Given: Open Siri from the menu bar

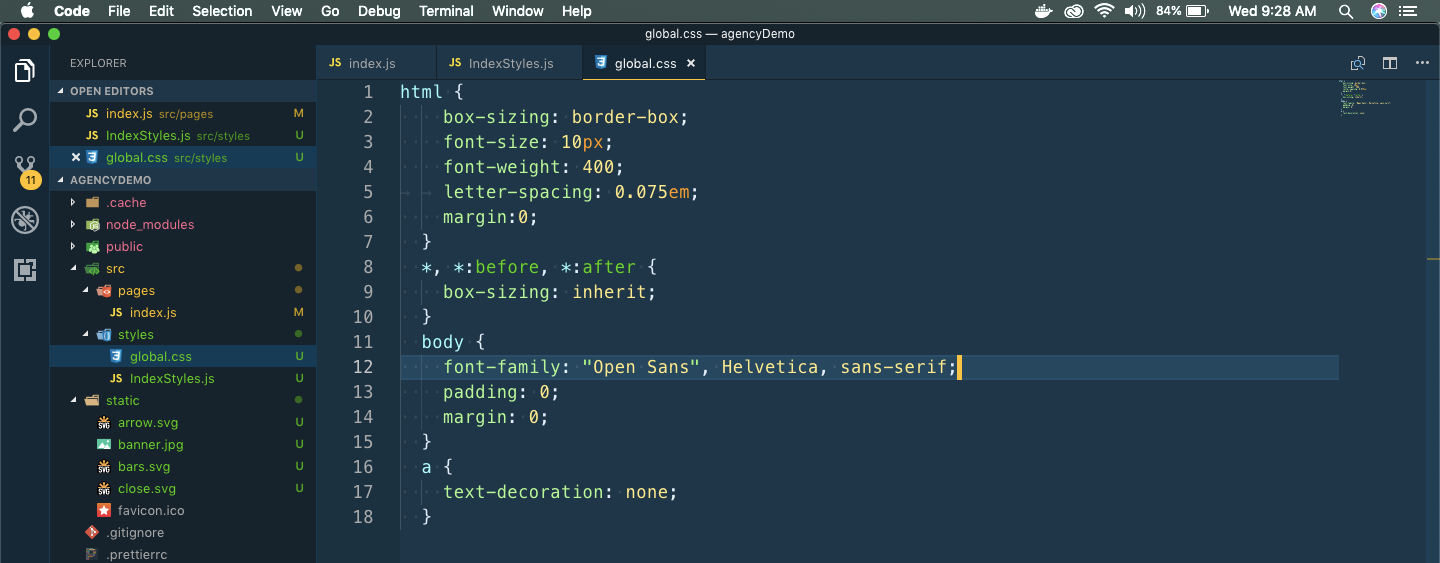Looking at the screenshot, I should tap(1379, 11).
